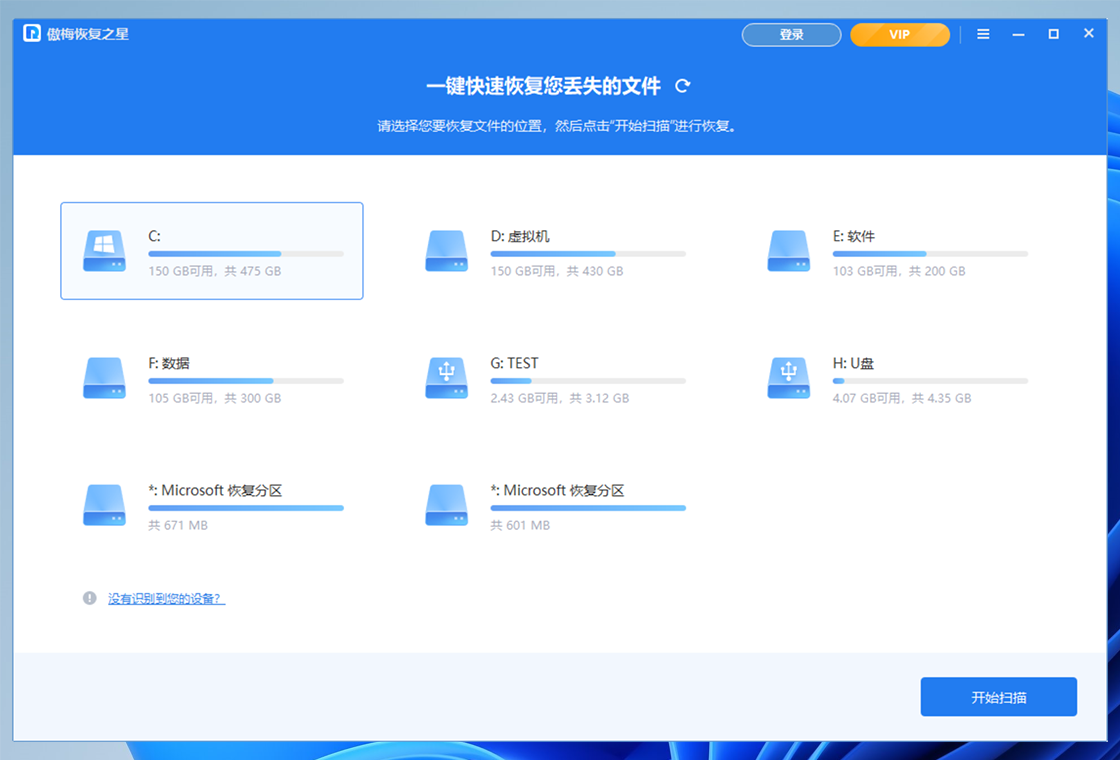Click the H: U盘 usage bar
The image size is (1120, 760).
[x=930, y=381]
